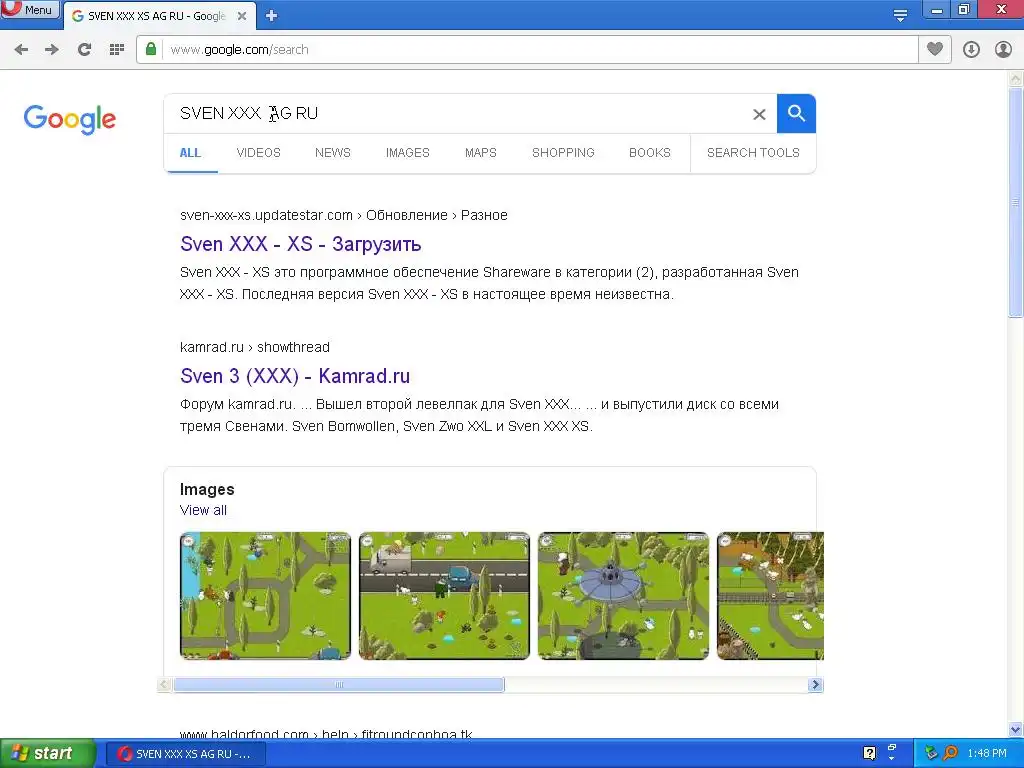Click left arrow of images scrollbar
1024x768 pixels.
[x=165, y=684]
